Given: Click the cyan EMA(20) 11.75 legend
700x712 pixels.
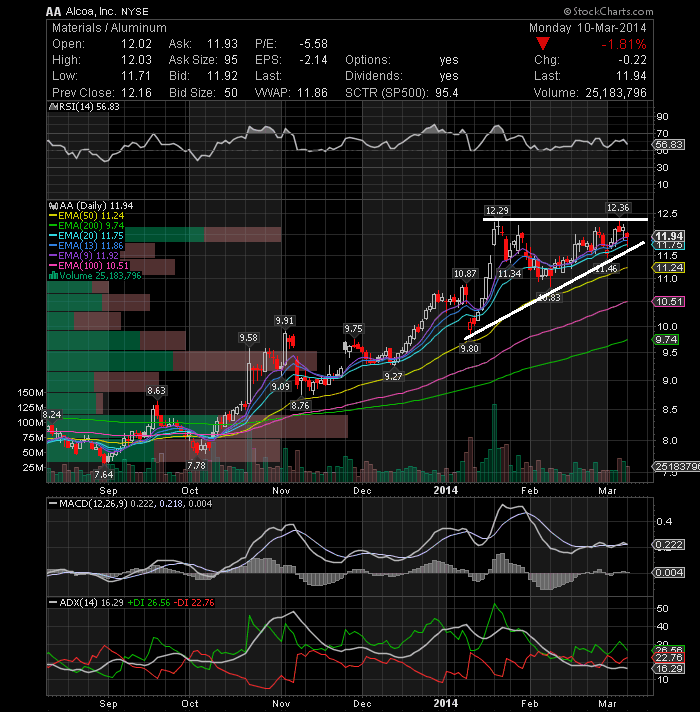Looking at the screenshot, I should click(x=87, y=236).
